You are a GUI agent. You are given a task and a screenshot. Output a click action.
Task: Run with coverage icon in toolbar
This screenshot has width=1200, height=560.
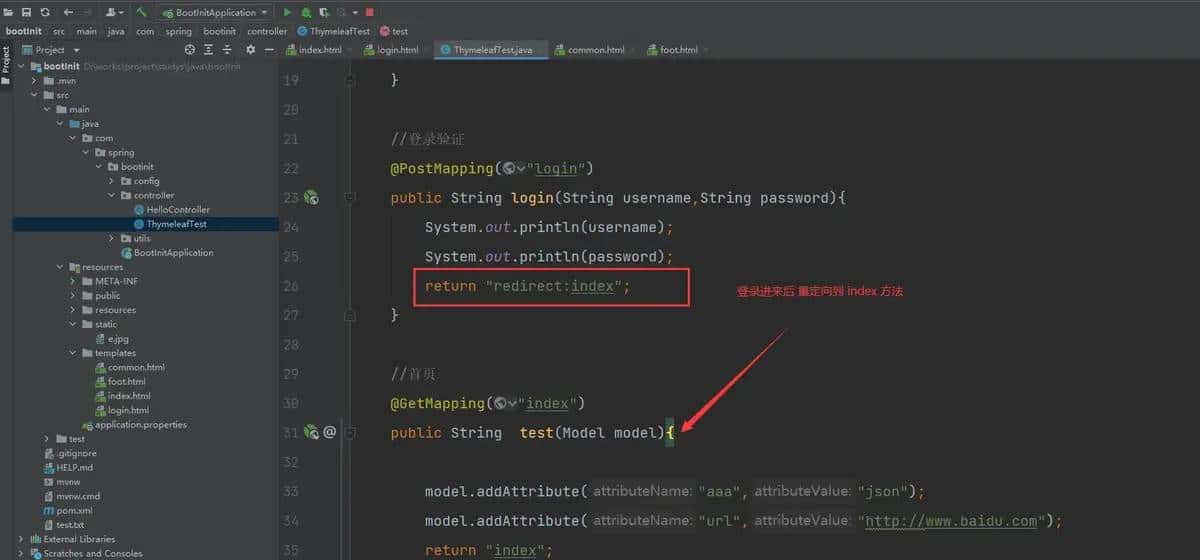(x=323, y=12)
